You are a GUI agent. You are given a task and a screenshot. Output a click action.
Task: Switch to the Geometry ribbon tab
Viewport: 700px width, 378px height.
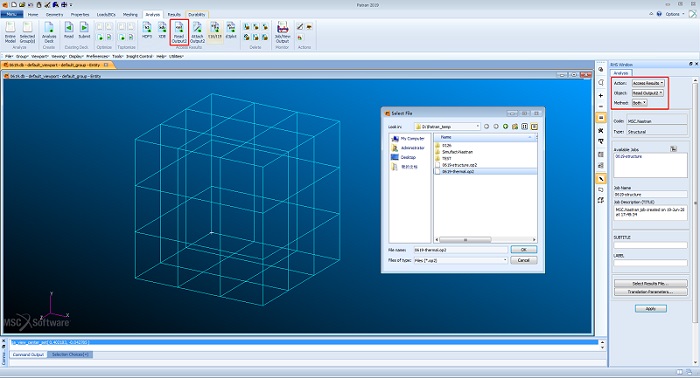(54, 15)
